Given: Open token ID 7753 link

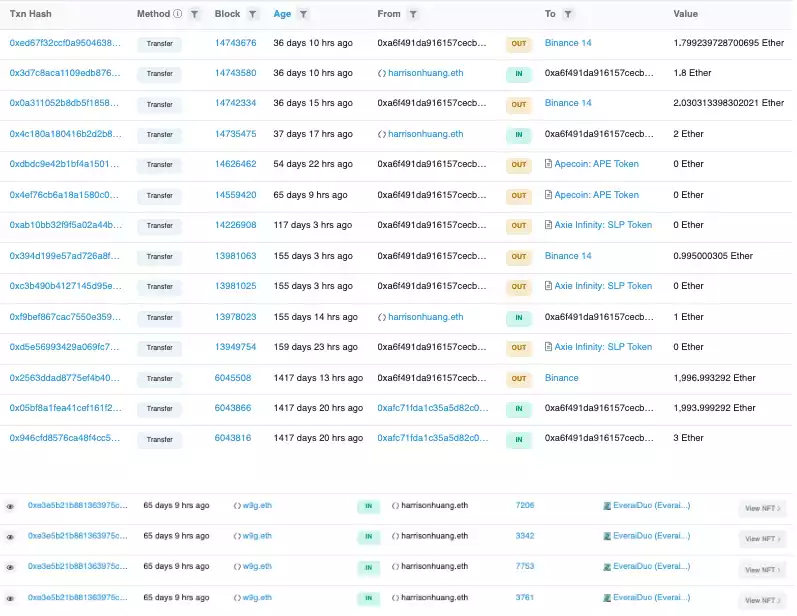Looking at the screenshot, I should 525,566.
